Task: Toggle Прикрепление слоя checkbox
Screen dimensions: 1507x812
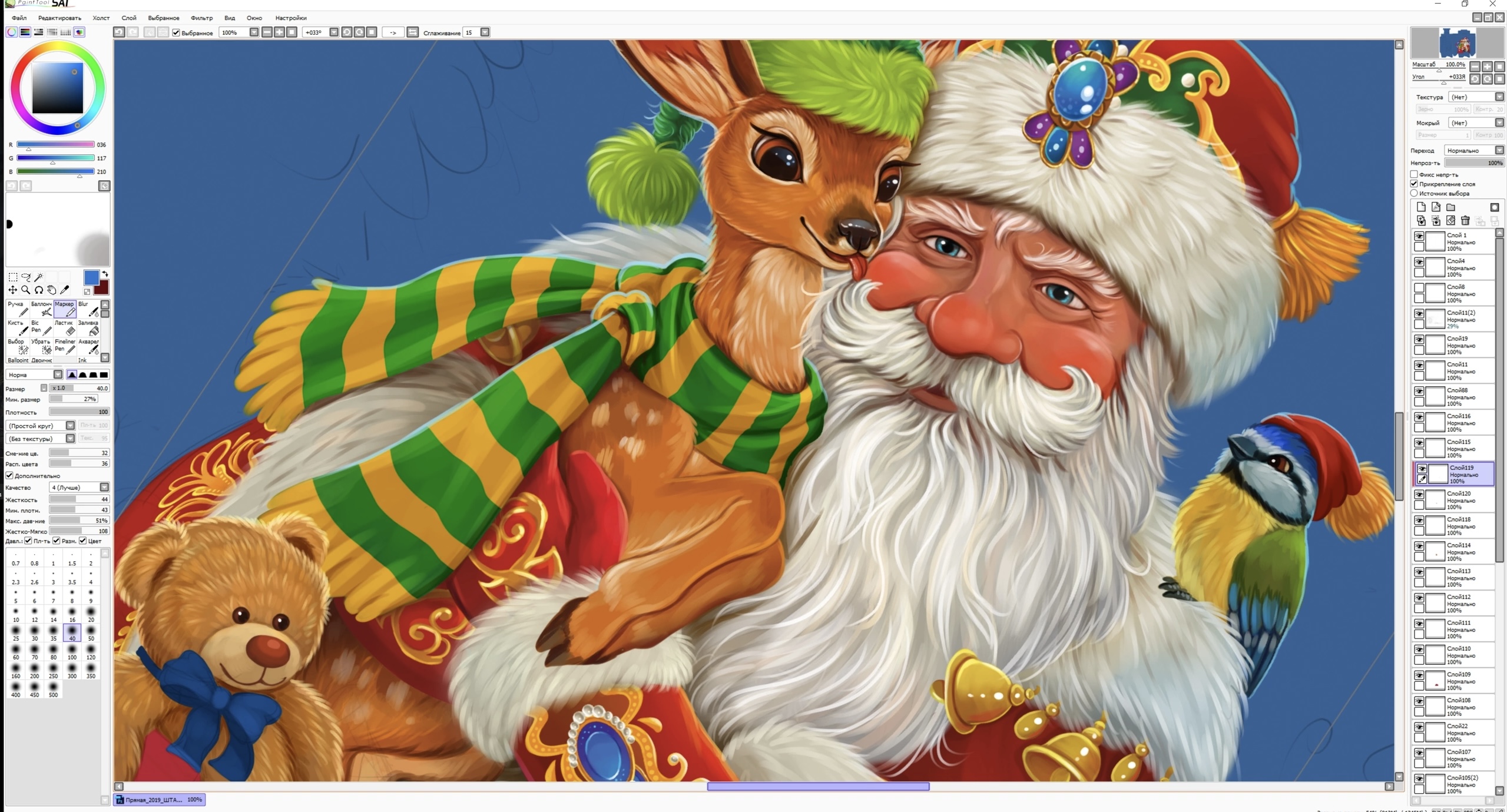Action: pos(1415,184)
